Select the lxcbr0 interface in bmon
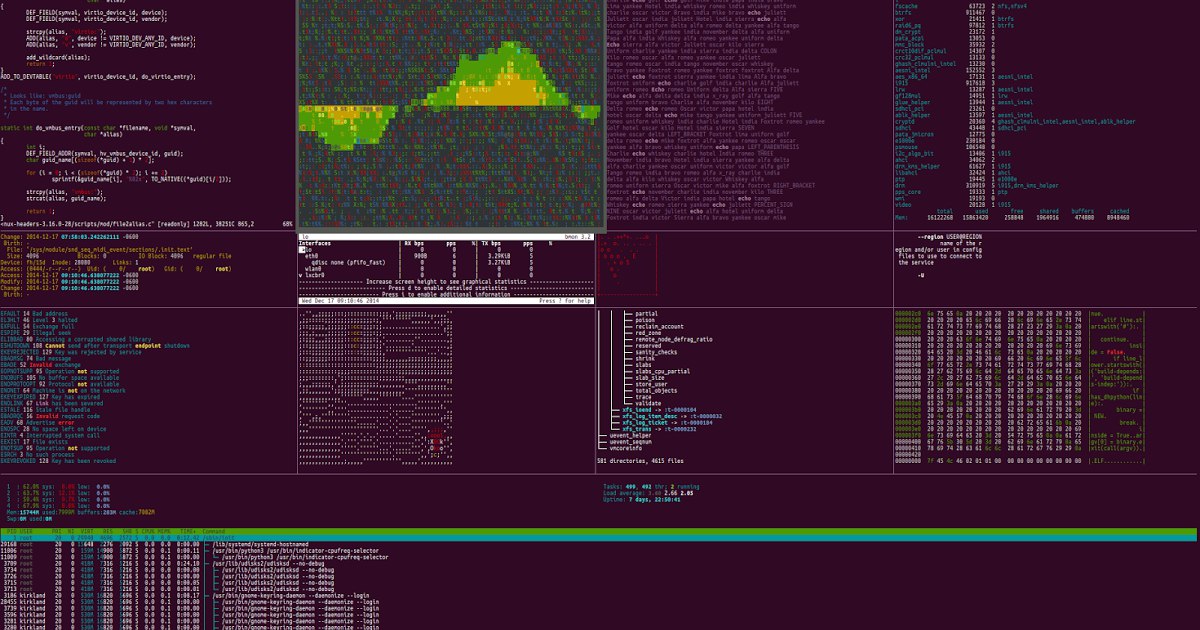Screen dimensions: 1200x630 click(x=314, y=275)
